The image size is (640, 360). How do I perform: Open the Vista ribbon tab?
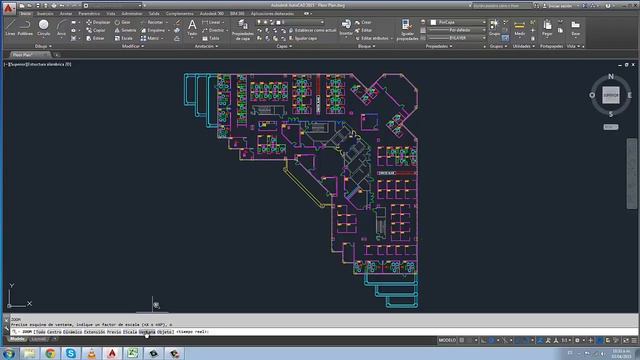click(111, 13)
